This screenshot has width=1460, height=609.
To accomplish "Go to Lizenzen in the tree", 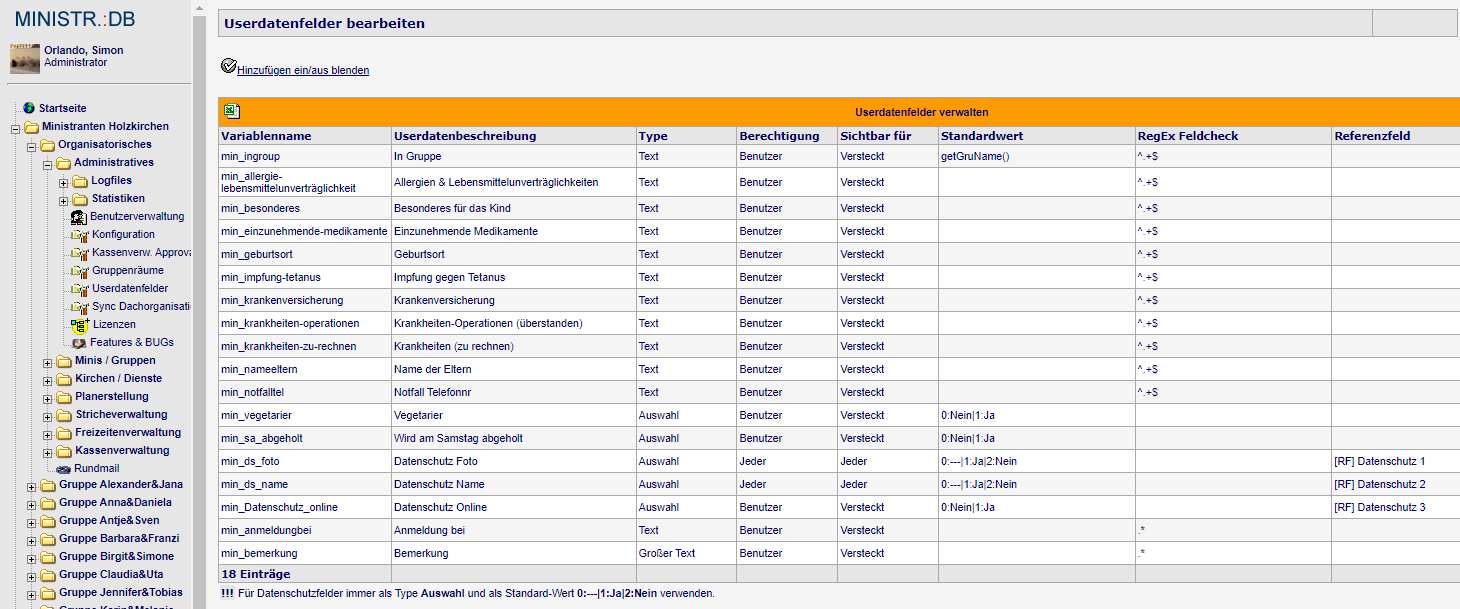I will click(114, 324).
